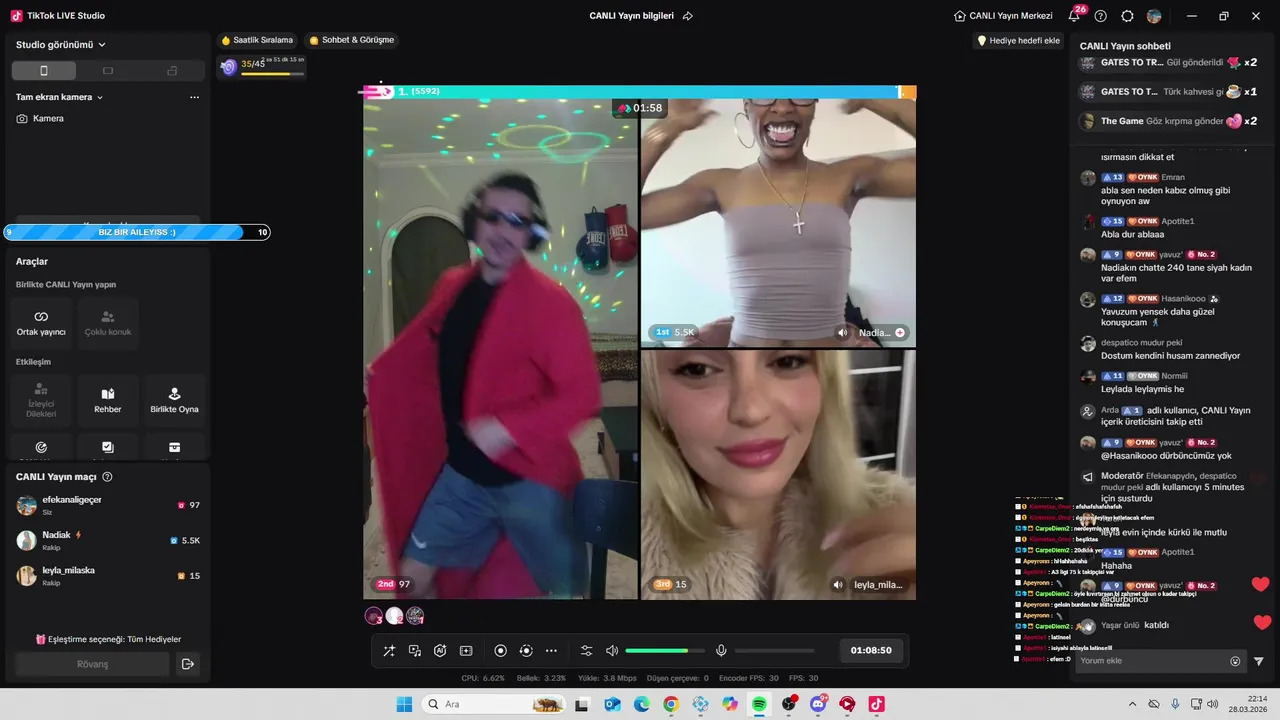Click the BIZ BIR AILEYISS progress bar
1280x720 pixels.
coord(137,232)
